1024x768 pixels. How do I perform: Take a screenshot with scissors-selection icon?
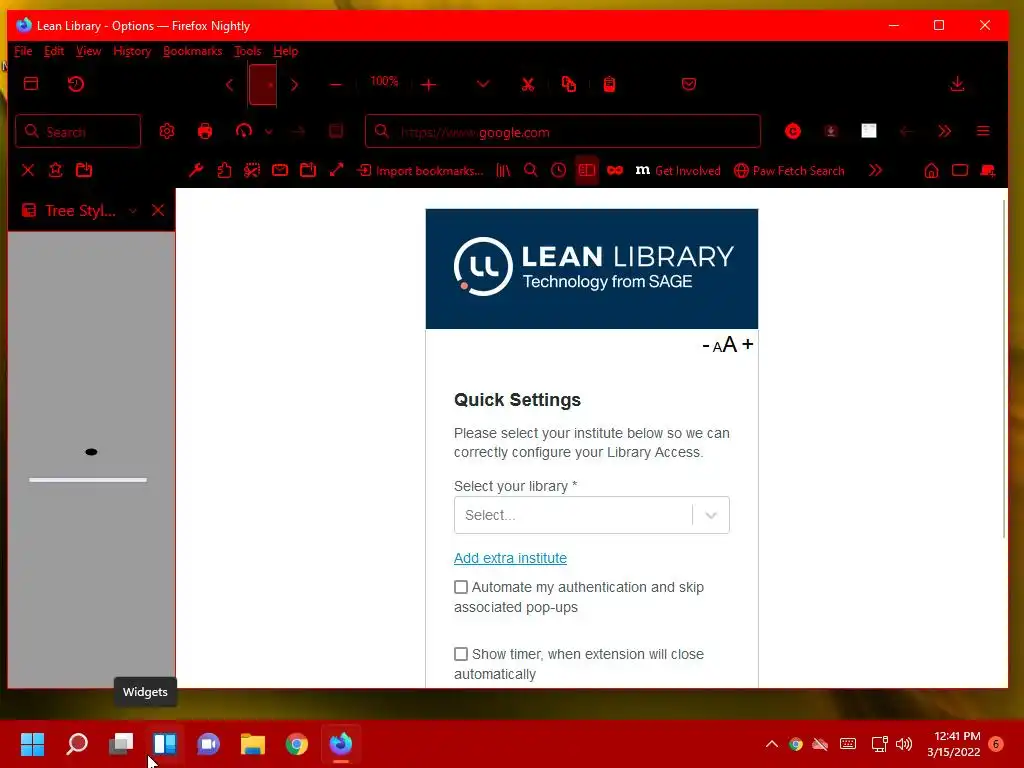[252, 170]
